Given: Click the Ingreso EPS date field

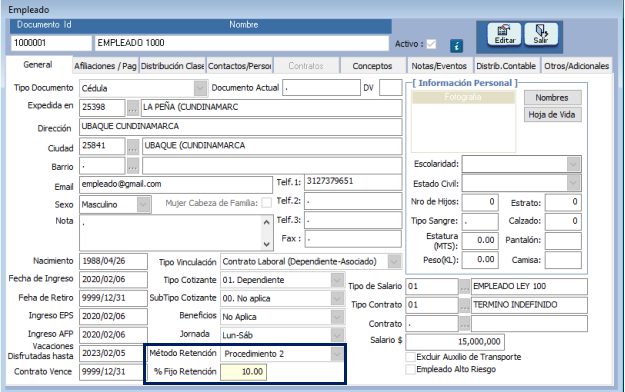Looking at the screenshot, I should click(x=113, y=317).
